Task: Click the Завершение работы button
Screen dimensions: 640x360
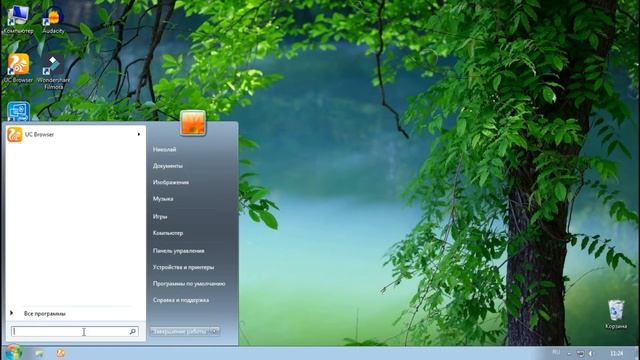Action: point(180,331)
